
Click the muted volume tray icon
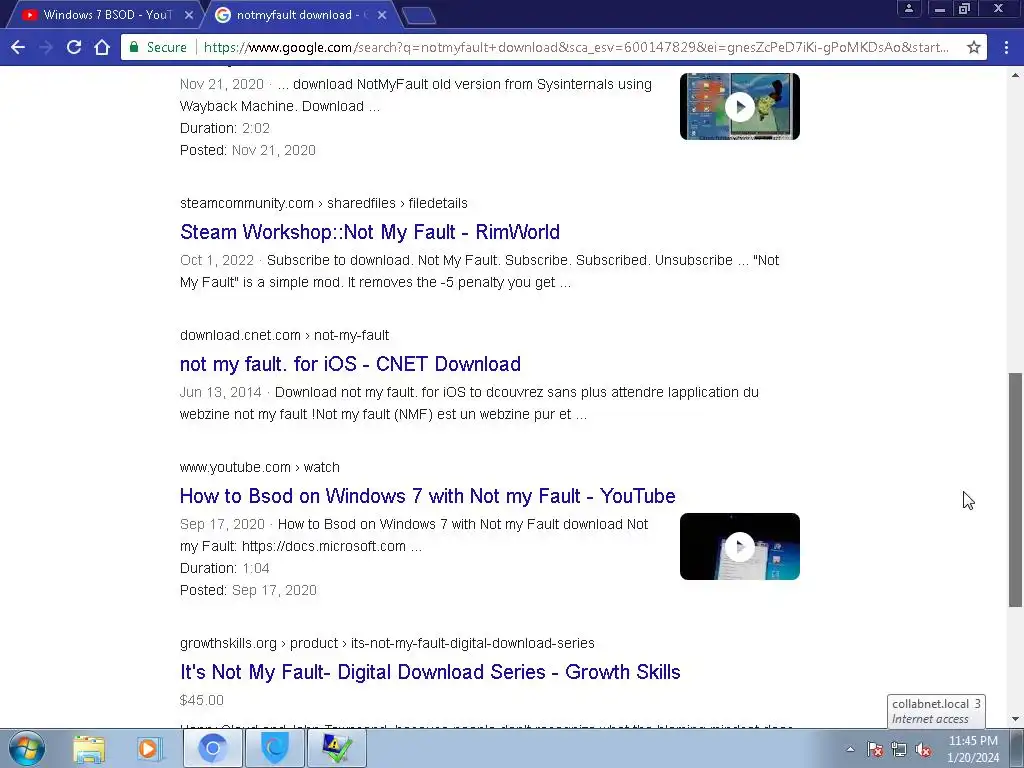923,749
